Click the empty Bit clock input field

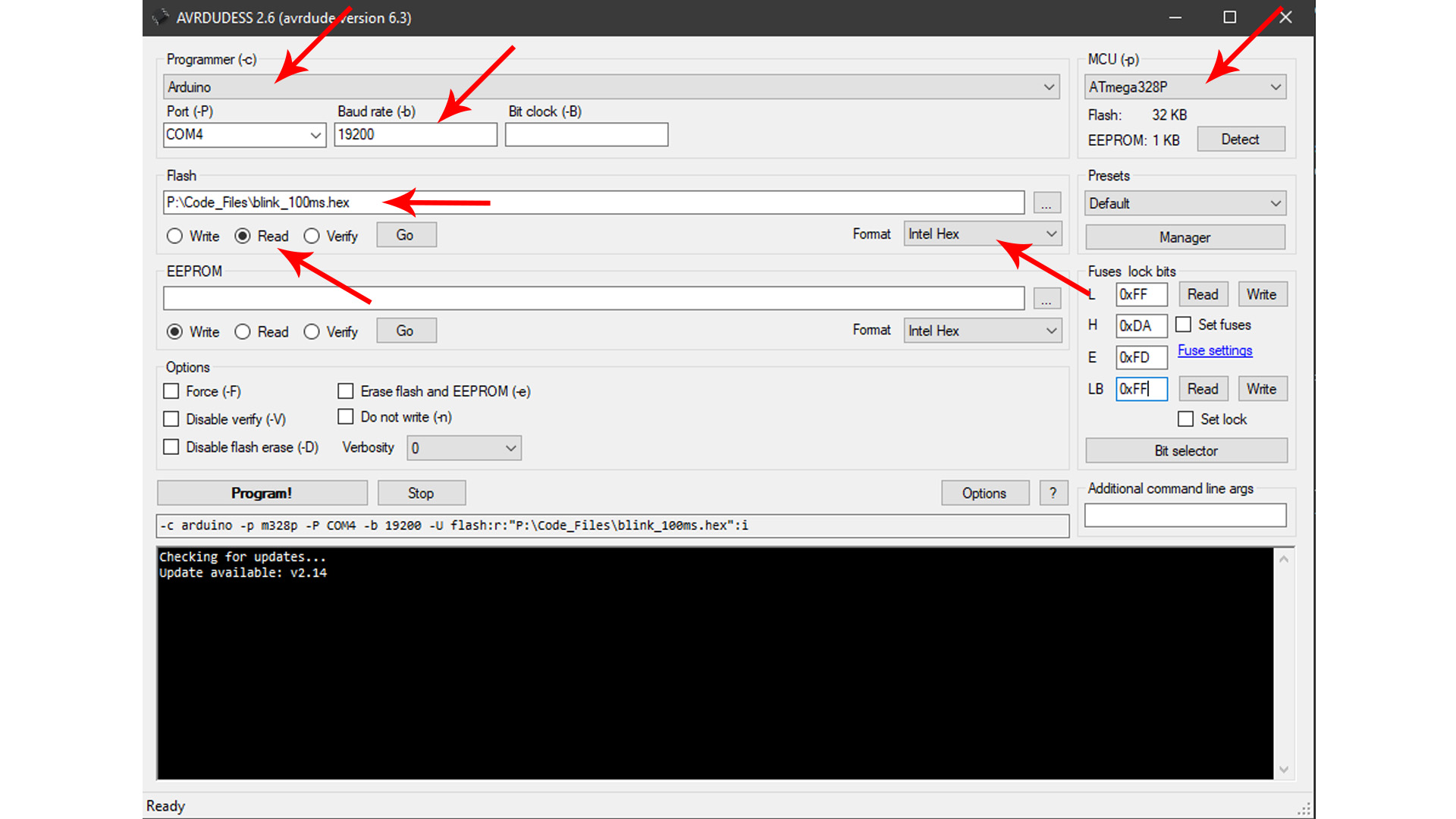coord(586,135)
